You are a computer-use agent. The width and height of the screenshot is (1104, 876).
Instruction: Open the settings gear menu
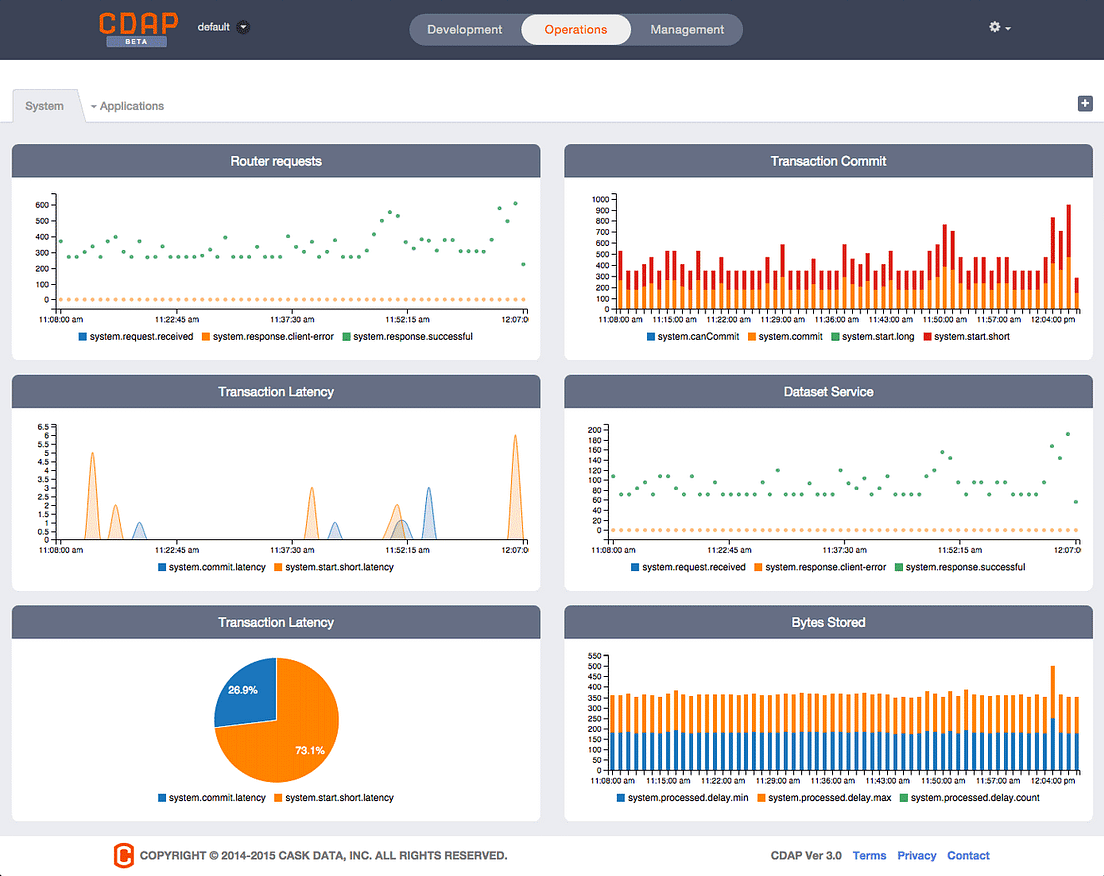[x=994, y=27]
